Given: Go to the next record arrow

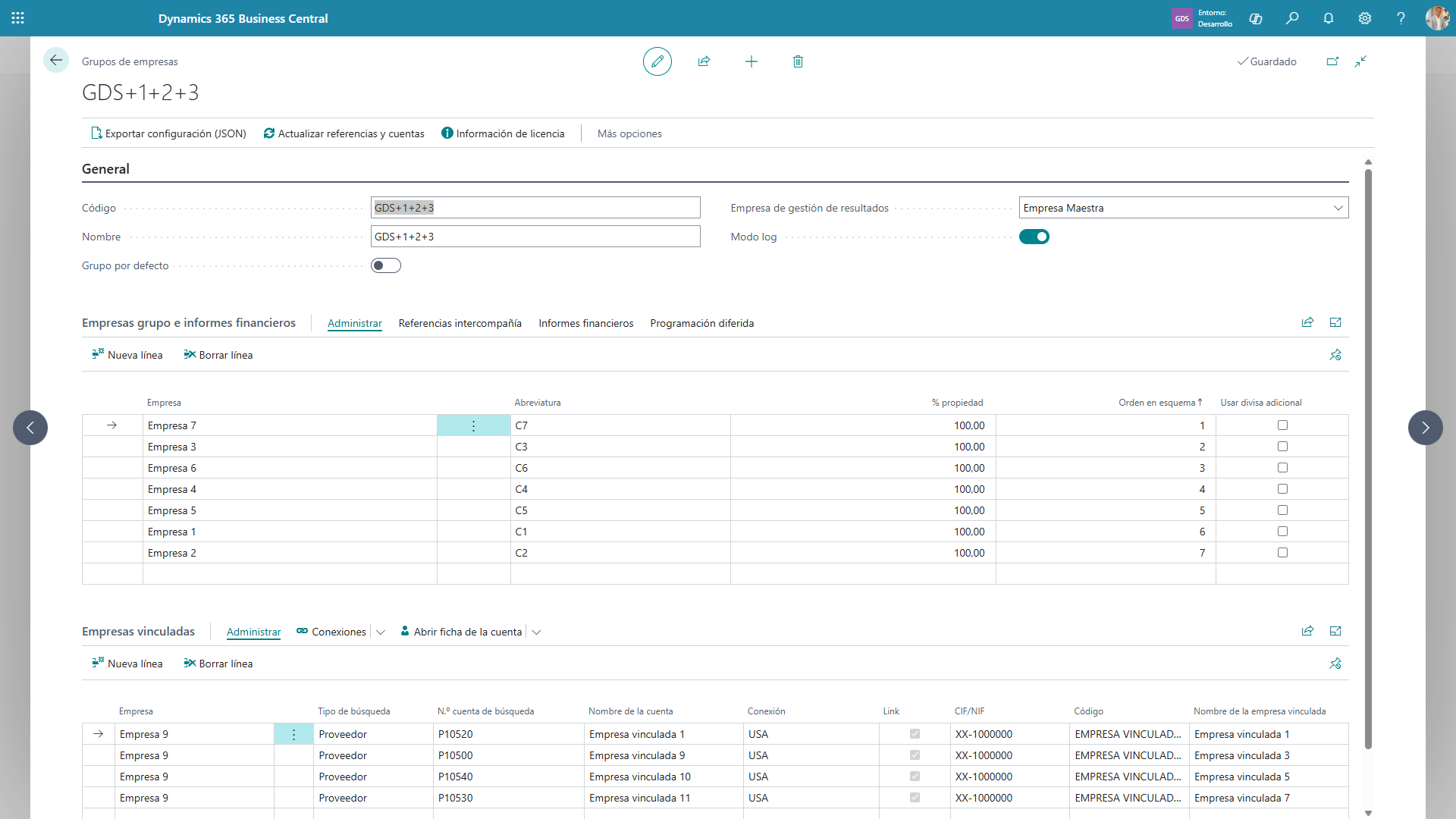Looking at the screenshot, I should [1426, 428].
